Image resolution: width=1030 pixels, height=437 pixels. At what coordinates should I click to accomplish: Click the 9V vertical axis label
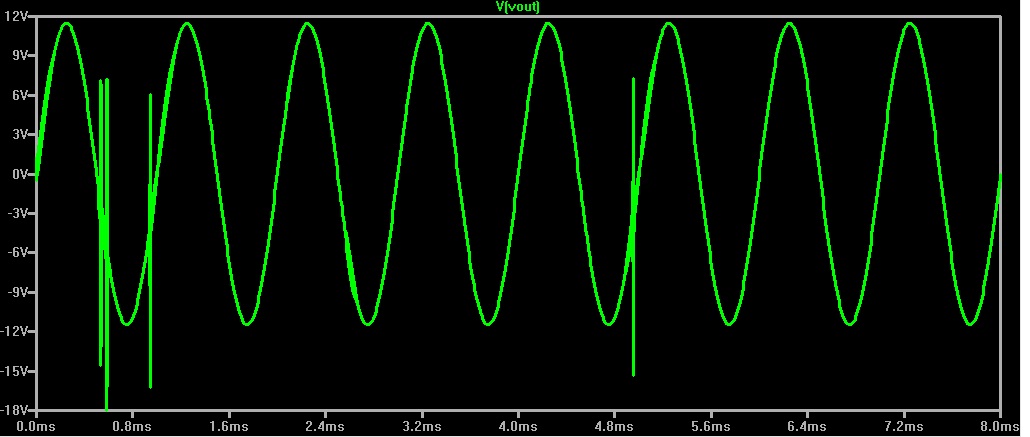[x=20, y=56]
